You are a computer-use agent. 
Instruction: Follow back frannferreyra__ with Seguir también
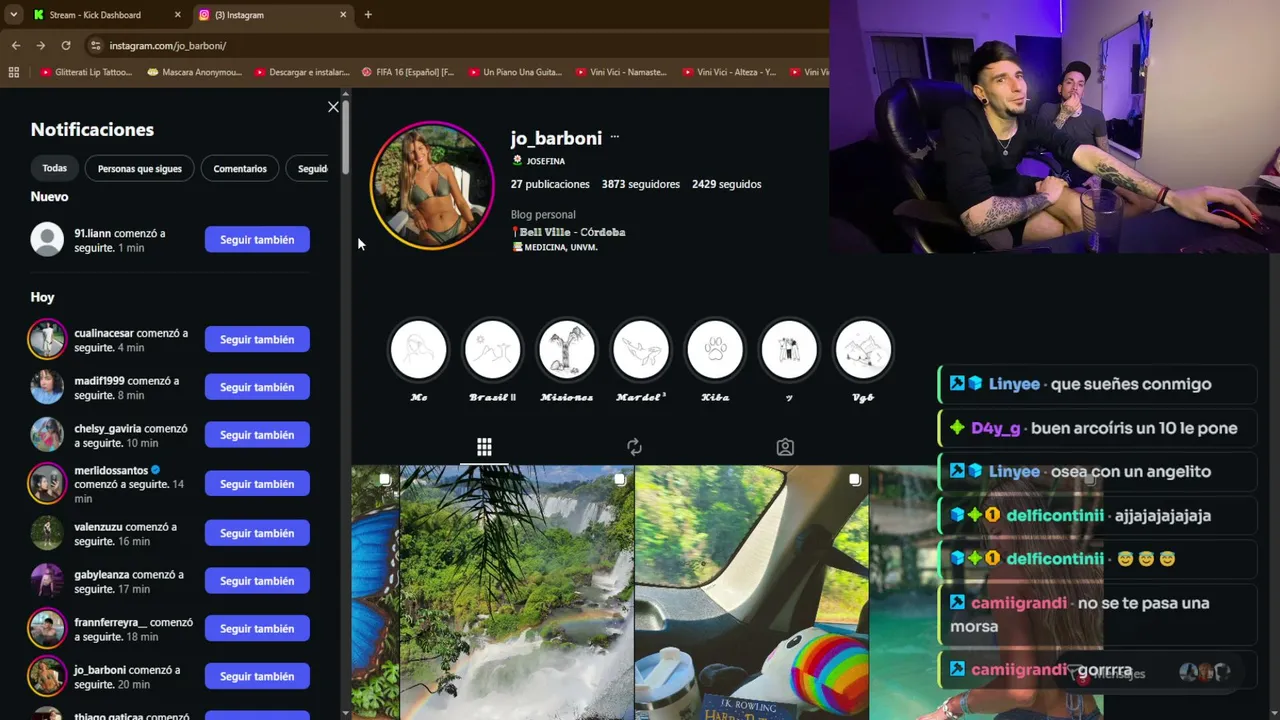pos(257,629)
